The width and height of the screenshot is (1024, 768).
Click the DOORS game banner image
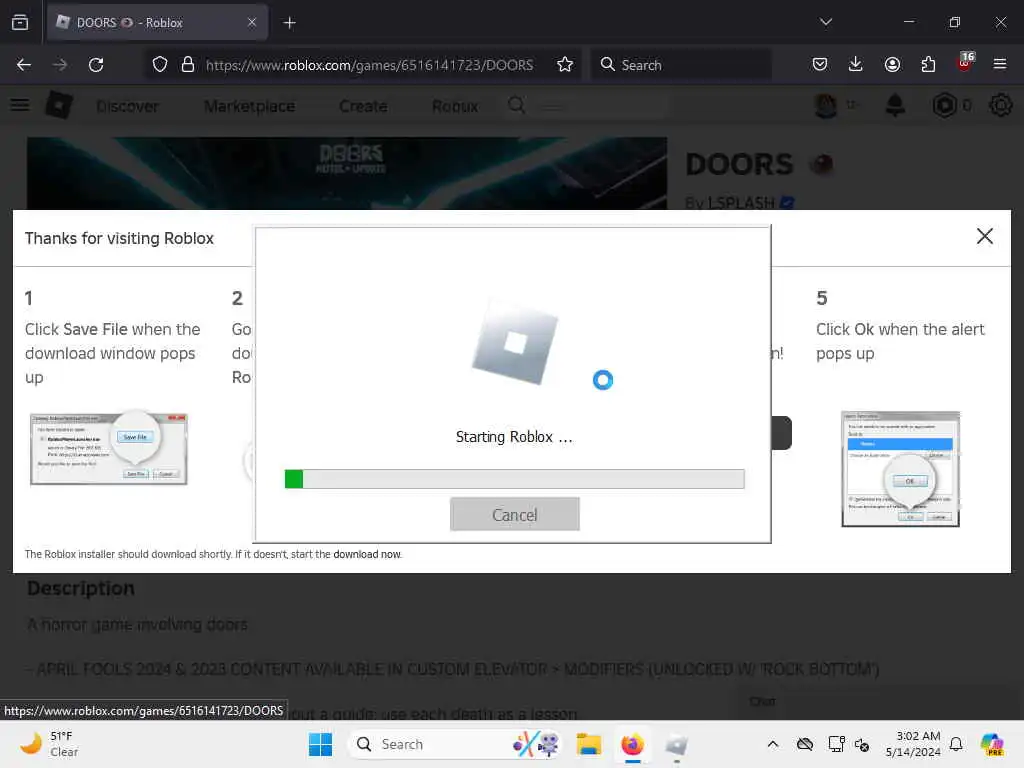tap(347, 173)
